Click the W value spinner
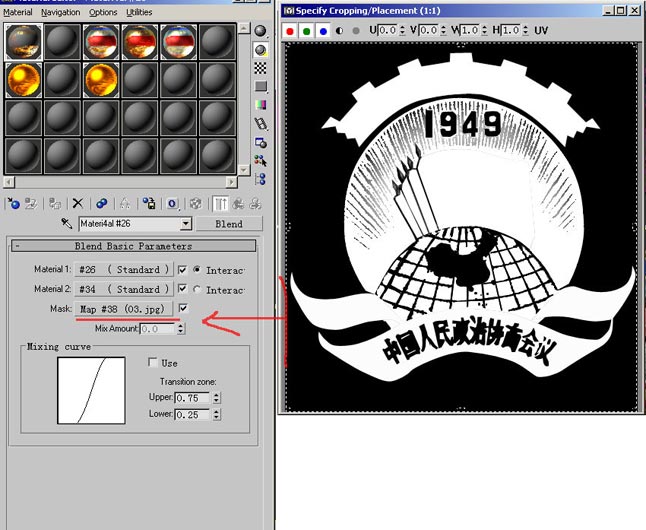The width and height of the screenshot is (646, 530). (x=484, y=30)
